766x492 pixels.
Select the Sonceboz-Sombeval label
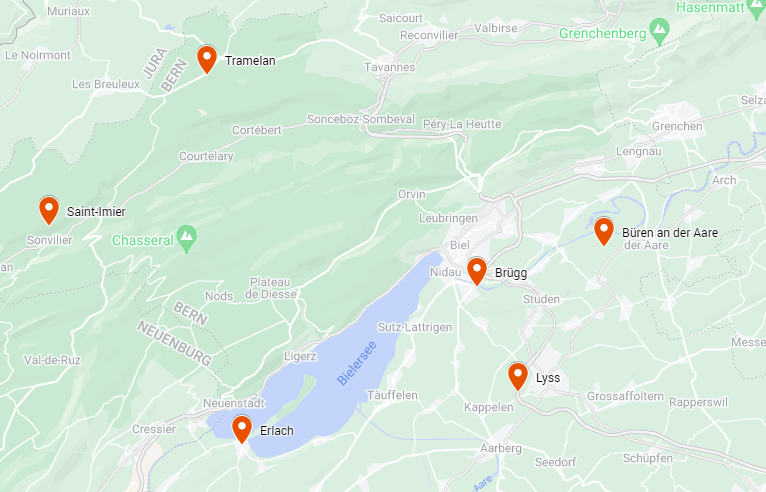point(361,119)
